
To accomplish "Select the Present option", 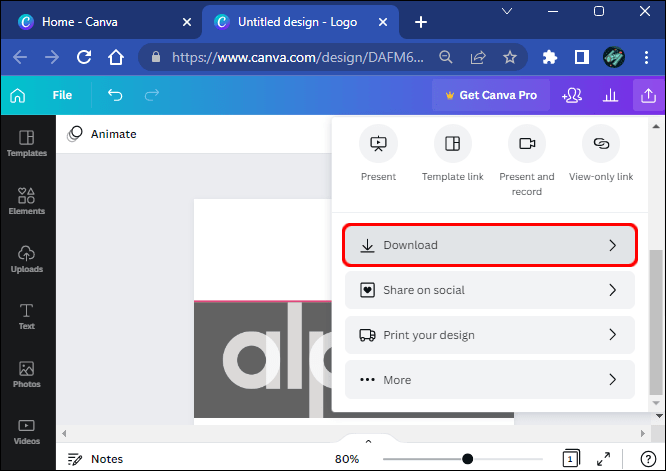I will (x=378, y=153).
